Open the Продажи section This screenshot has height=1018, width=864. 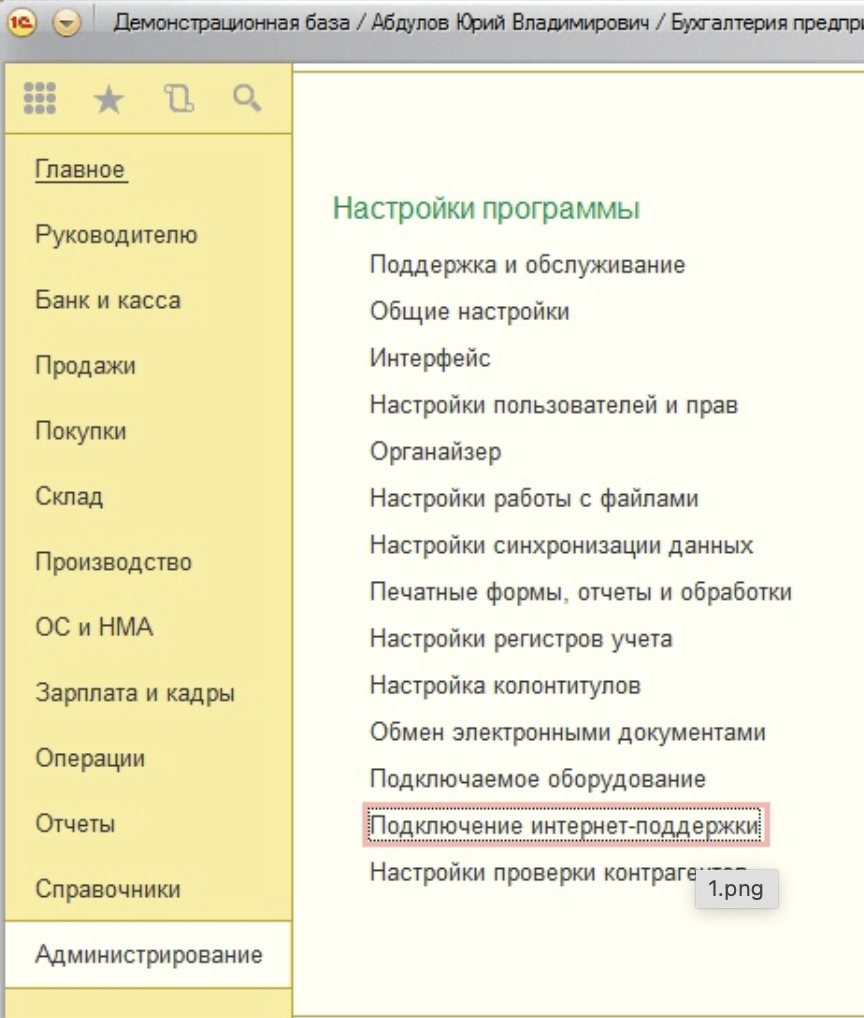[86, 366]
